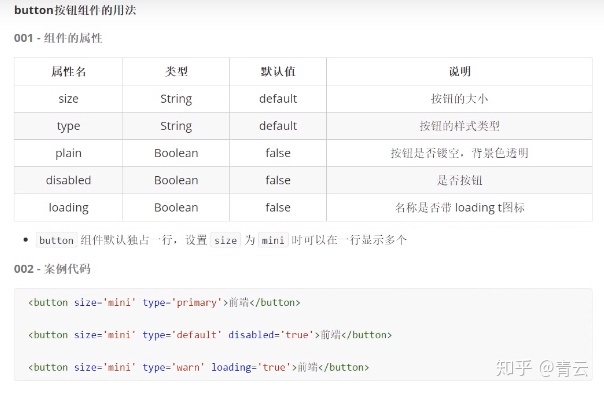Click 'Boolean' in the plain row
Screen dimensions: 604x394
click(176, 153)
